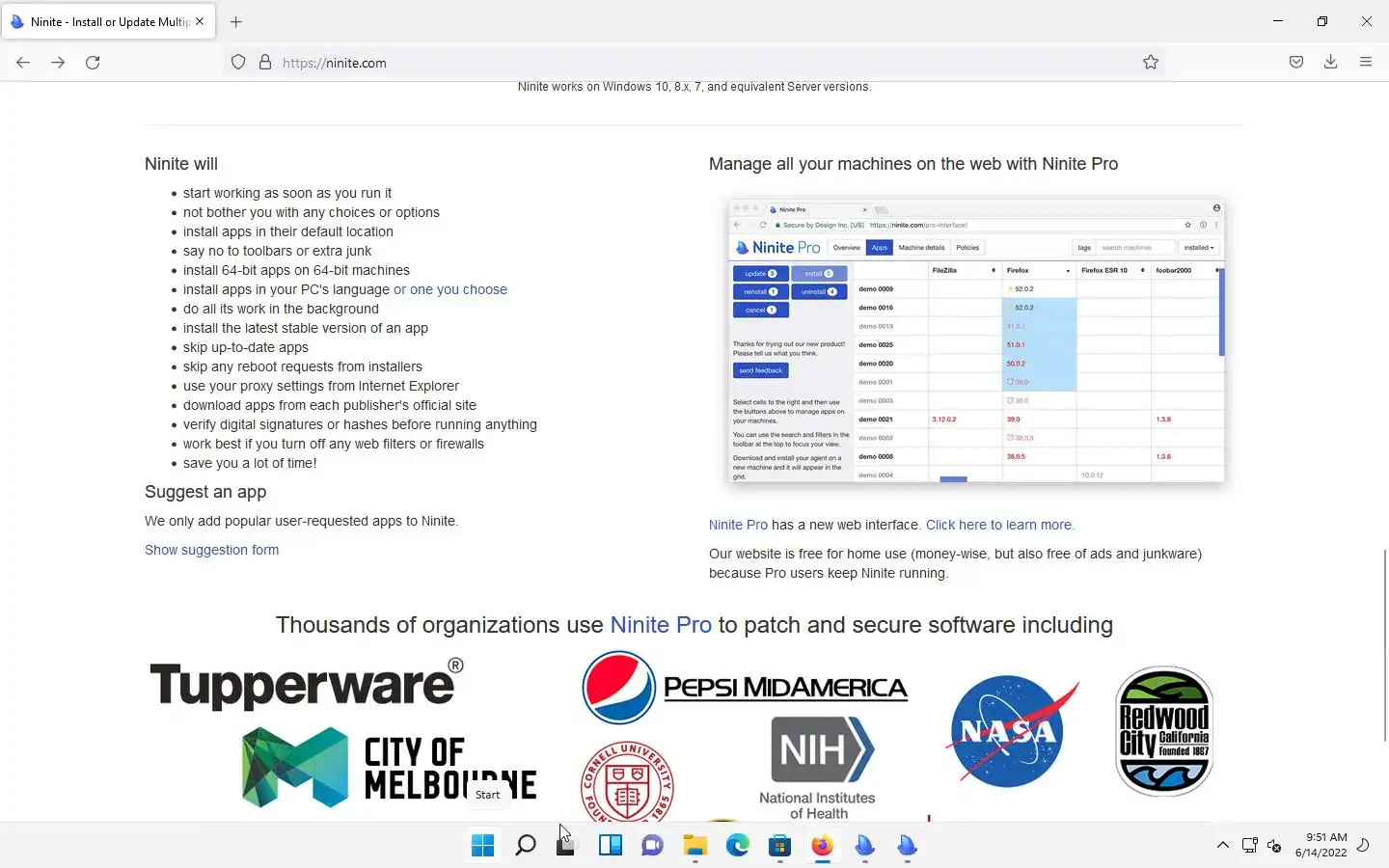Show hidden system tray icons
1389x868 pixels.
pyautogui.click(x=1223, y=846)
